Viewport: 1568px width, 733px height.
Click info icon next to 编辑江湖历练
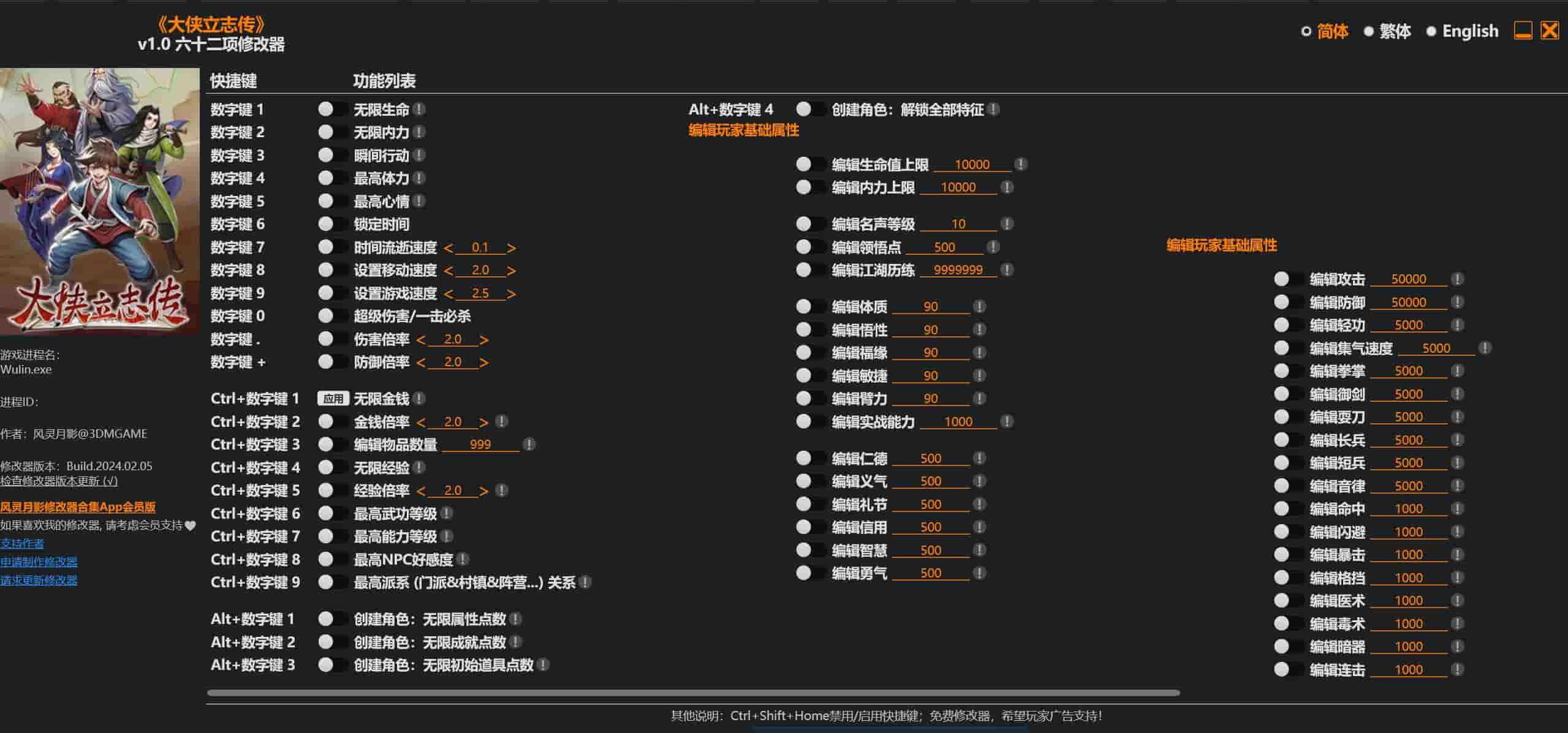[x=1007, y=269]
